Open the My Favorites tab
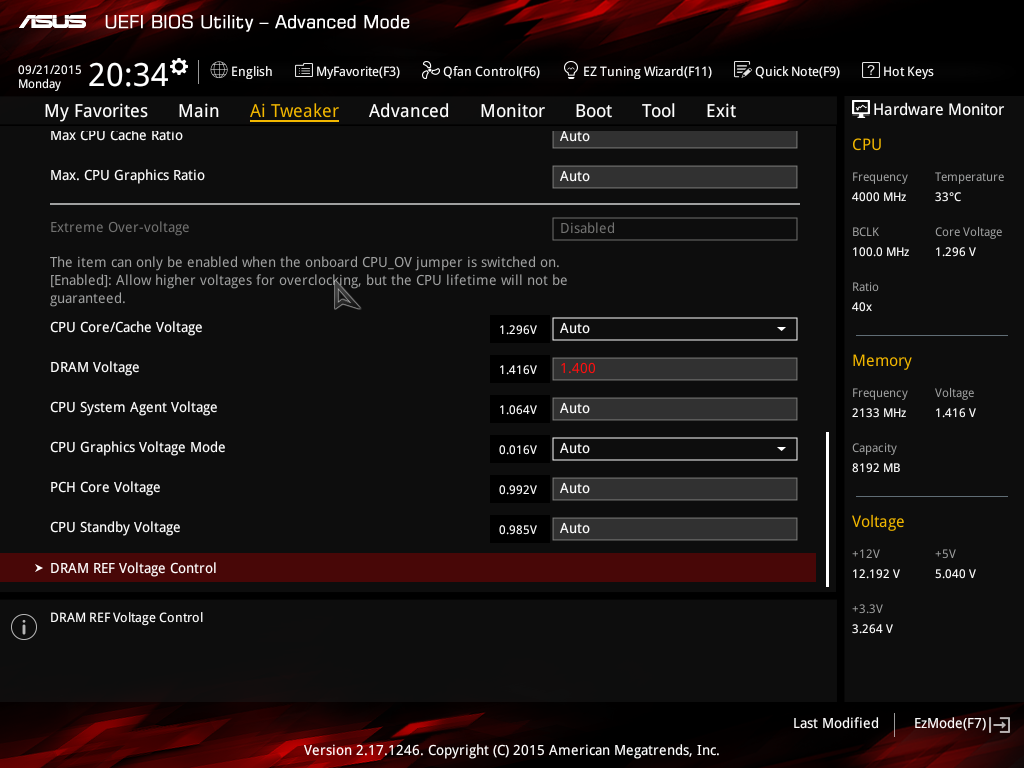The image size is (1024, 768). coord(96,111)
